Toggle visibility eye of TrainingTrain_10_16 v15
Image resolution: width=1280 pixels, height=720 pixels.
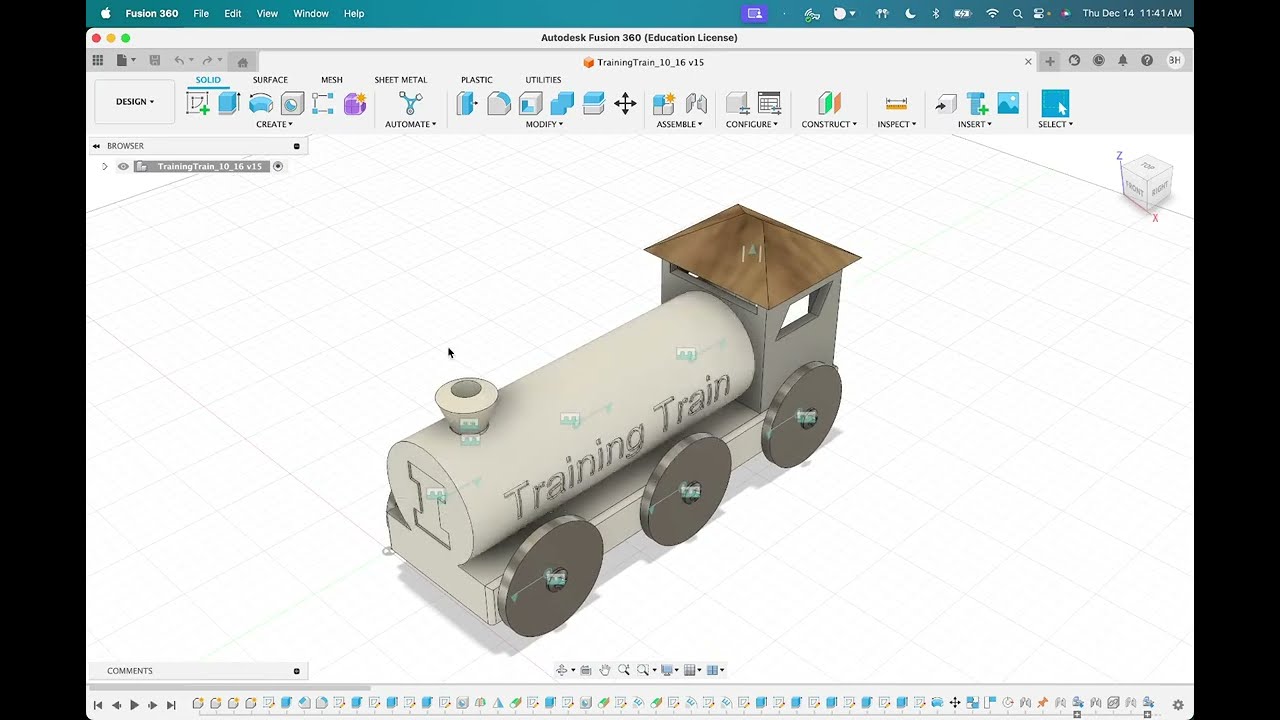pyautogui.click(x=123, y=166)
